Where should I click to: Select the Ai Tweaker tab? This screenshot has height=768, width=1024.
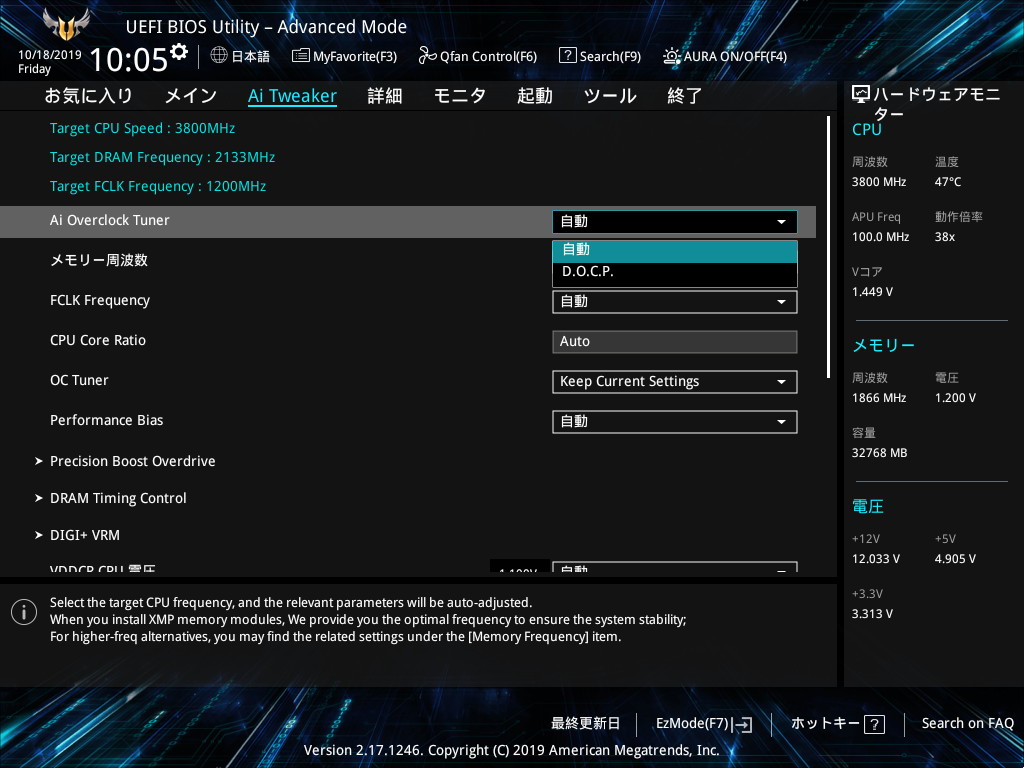[293, 96]
